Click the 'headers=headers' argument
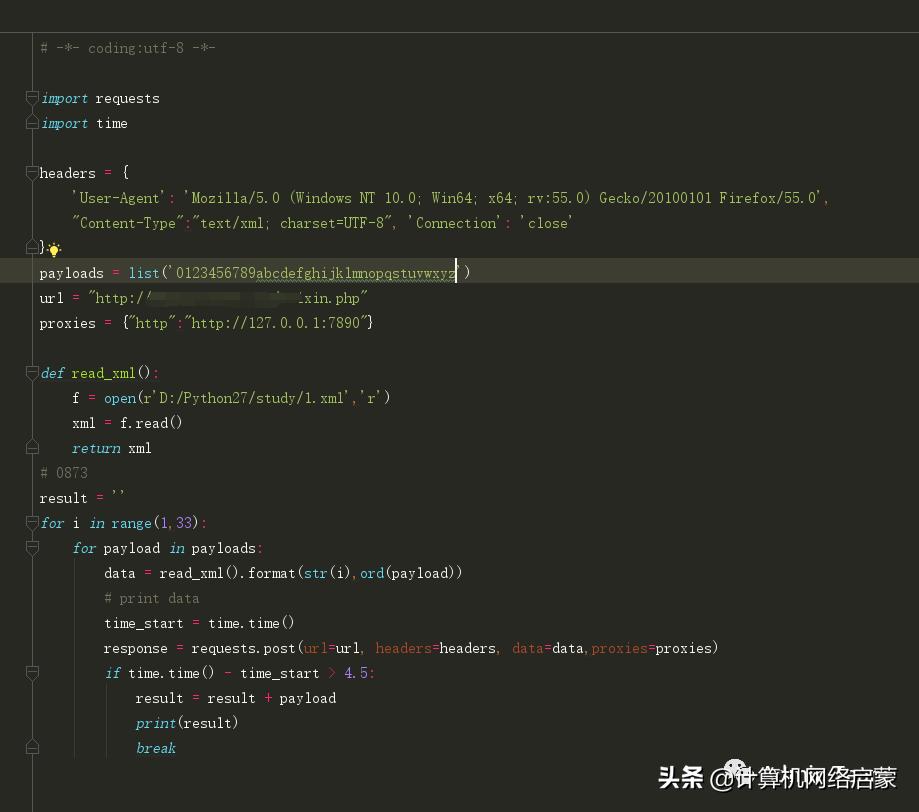 [435, 648]
